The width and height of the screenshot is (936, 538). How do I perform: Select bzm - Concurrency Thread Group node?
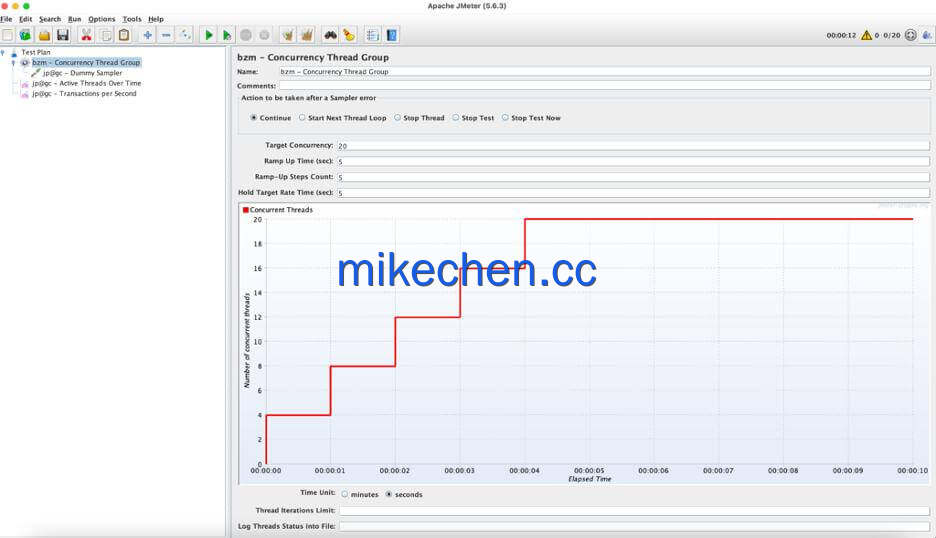click(x=86, y=63)
